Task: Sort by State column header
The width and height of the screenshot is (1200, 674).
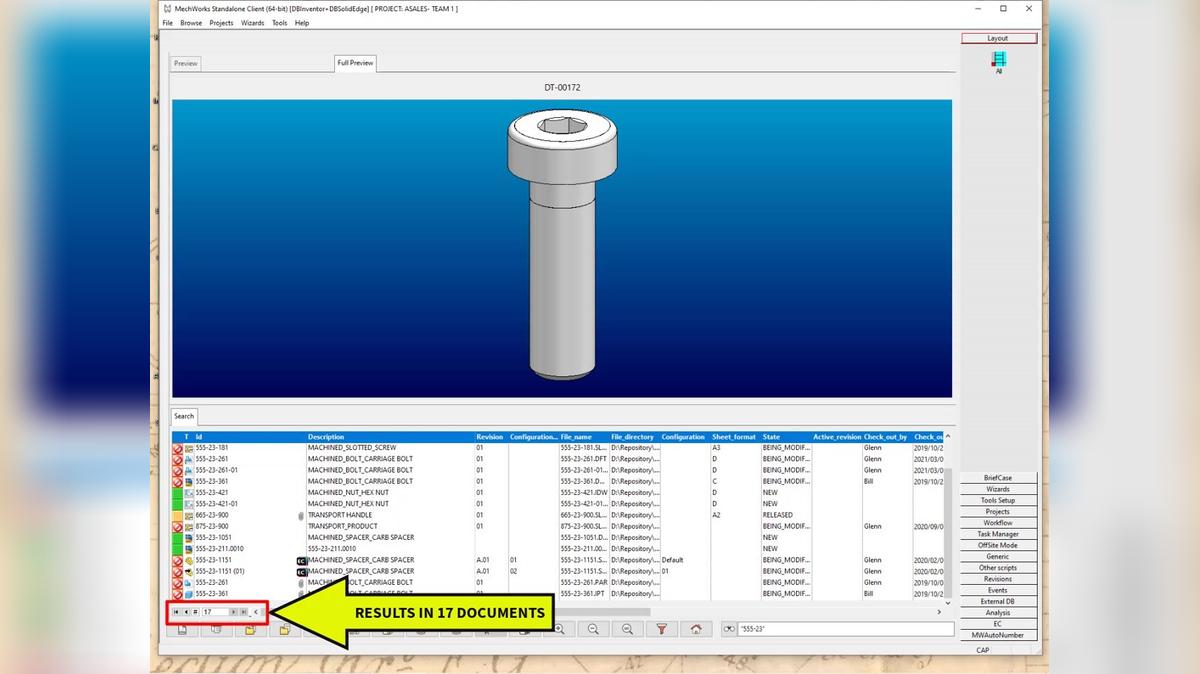Action: tap(786, 437)
